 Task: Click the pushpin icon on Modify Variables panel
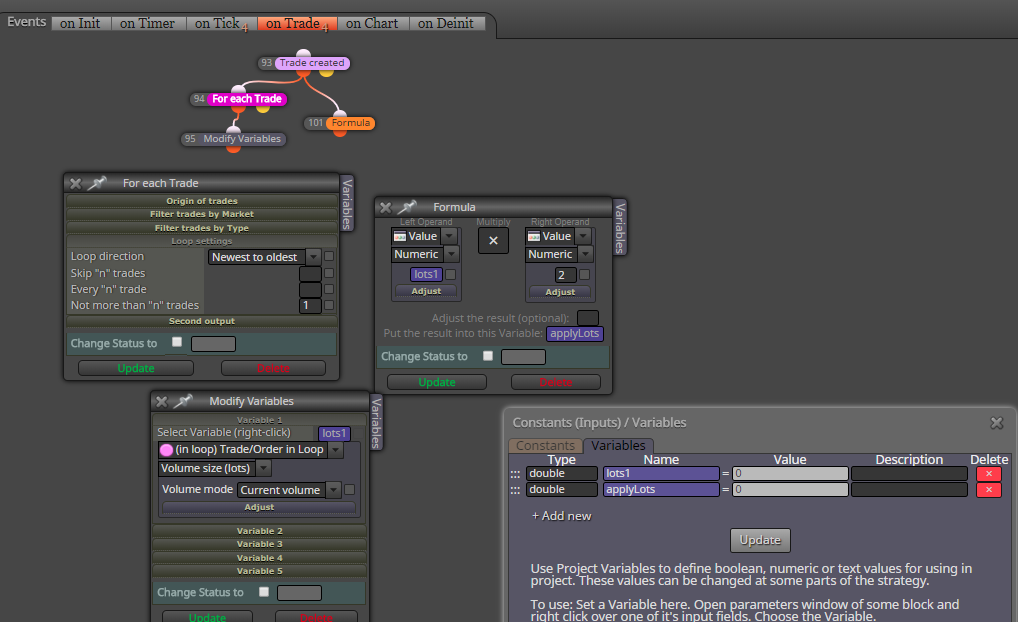[x=184, y=401]
